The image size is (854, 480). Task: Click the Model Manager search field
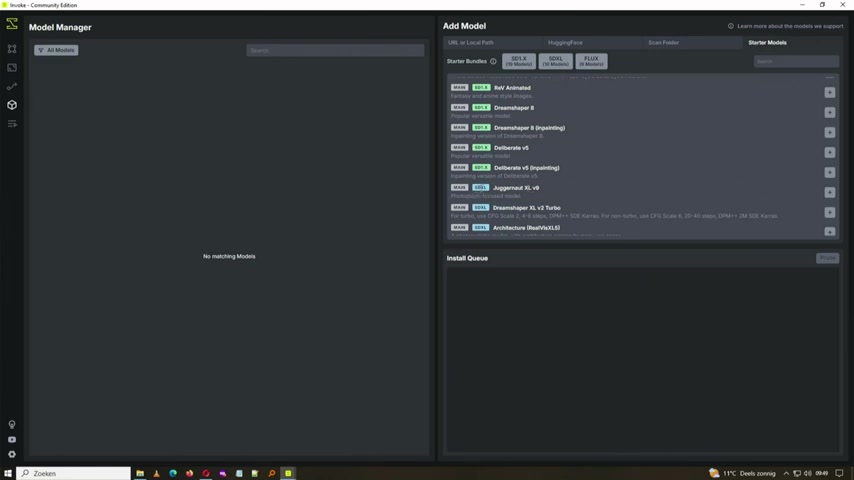[x=335, y=50]
